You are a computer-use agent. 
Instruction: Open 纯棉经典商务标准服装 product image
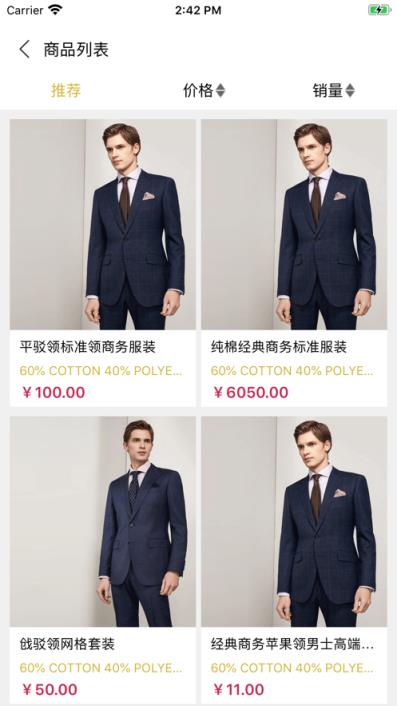pos(294,224)
